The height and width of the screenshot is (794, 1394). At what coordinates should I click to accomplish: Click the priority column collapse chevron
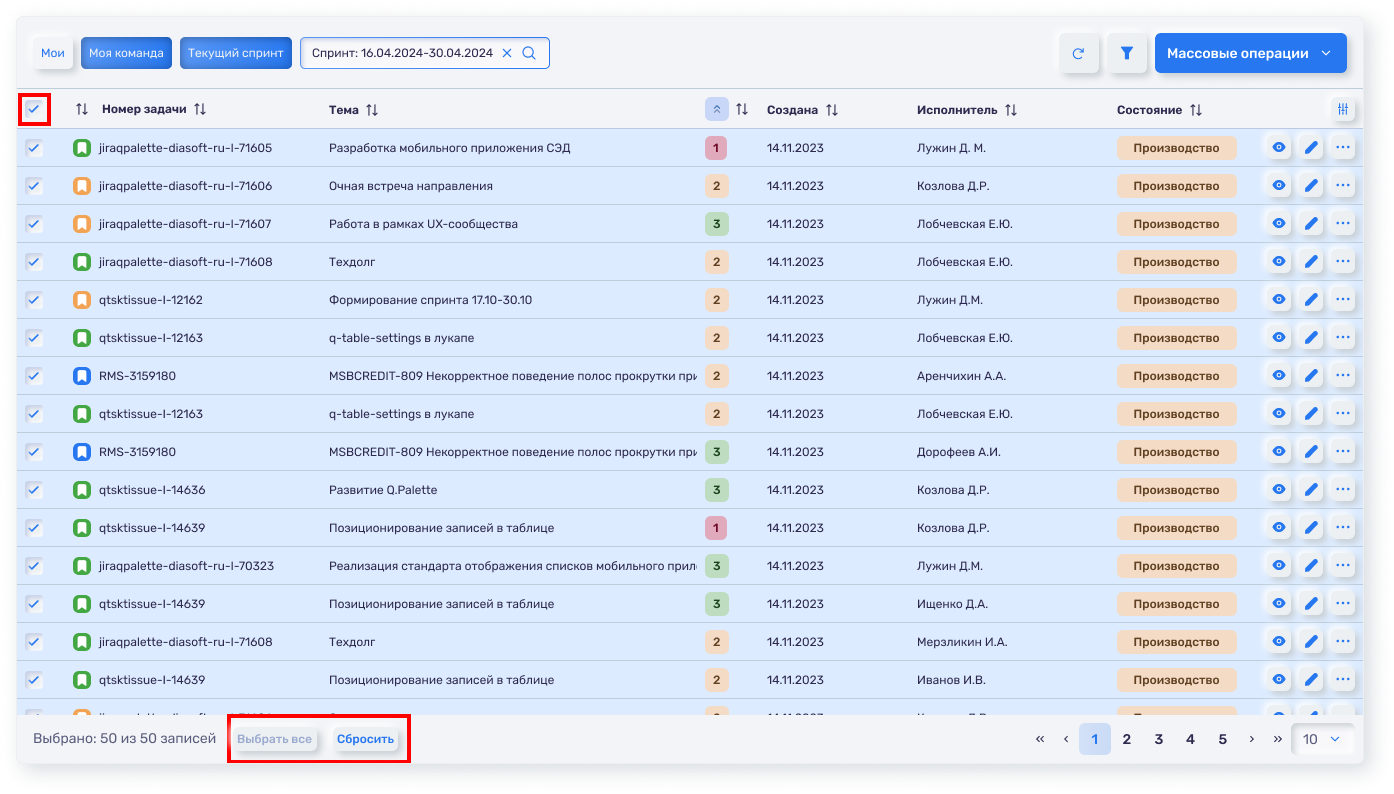pyautogui.click(x=716, y=110)
